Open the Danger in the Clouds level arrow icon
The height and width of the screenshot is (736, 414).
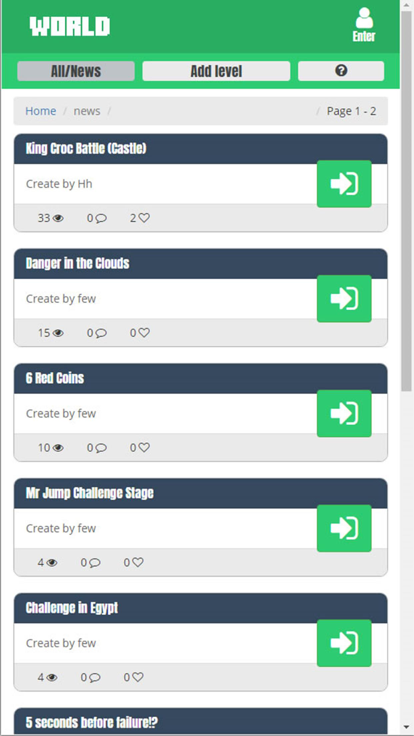344,299
